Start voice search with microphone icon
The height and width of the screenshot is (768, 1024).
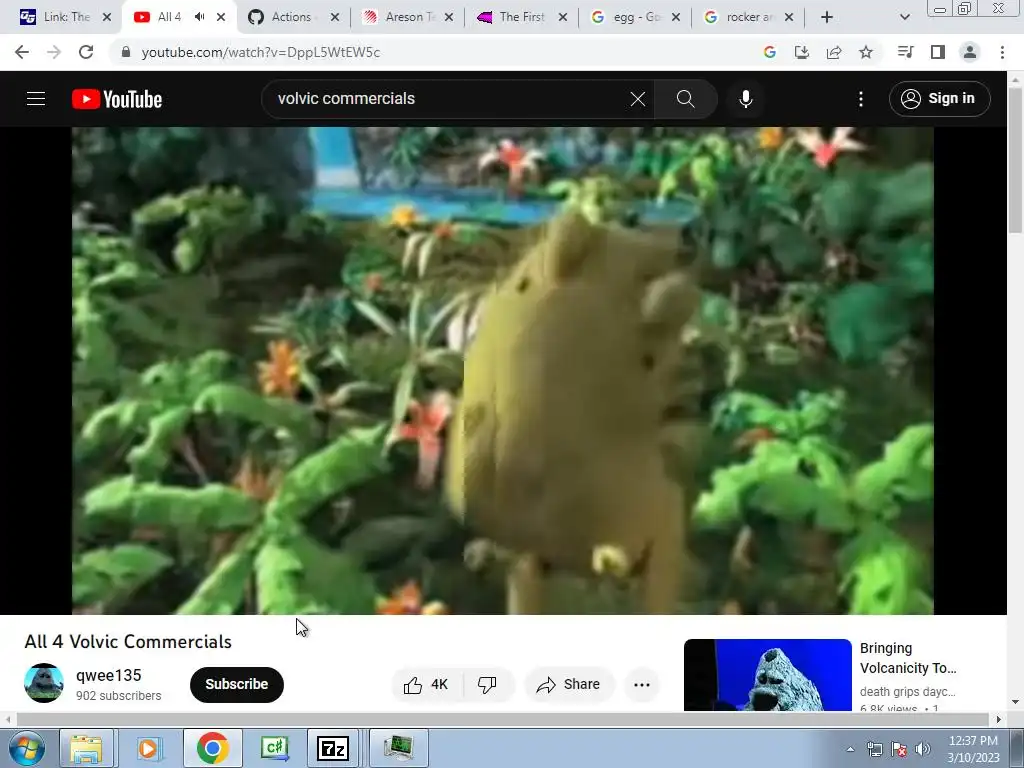(745, 99)
